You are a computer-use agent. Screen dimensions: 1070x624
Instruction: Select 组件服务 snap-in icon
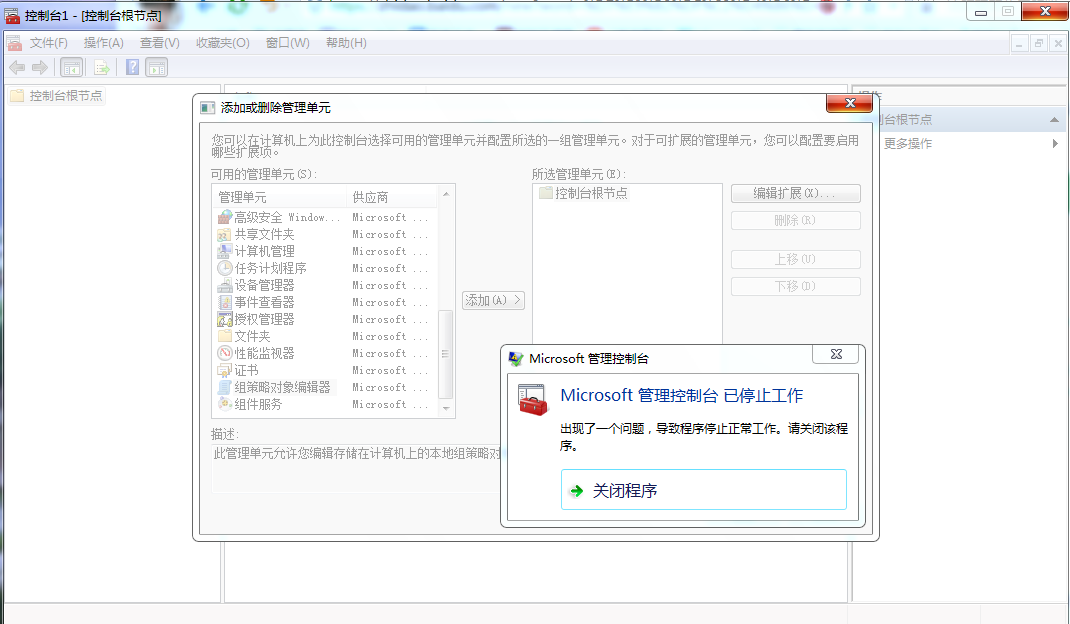(x=225, y=404)
